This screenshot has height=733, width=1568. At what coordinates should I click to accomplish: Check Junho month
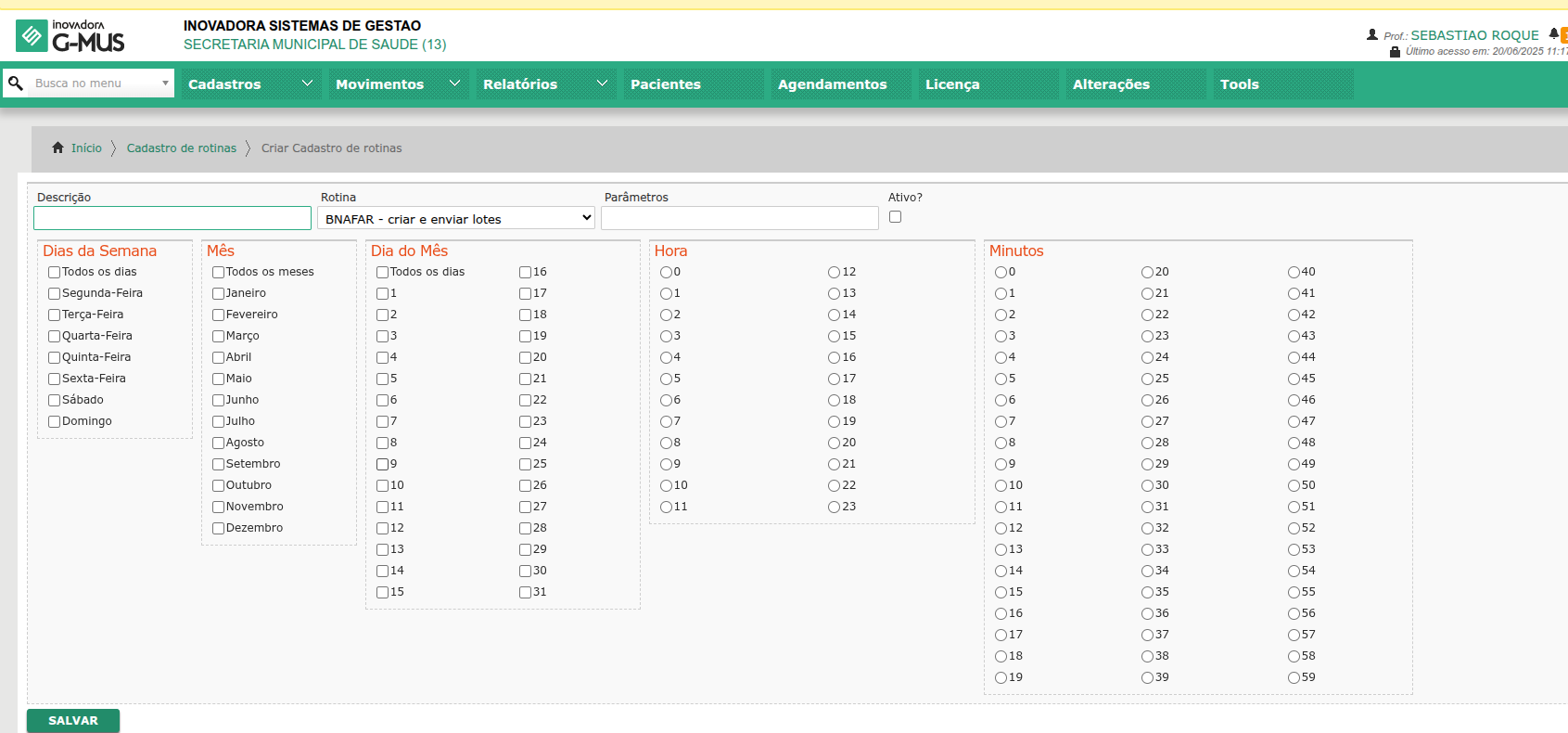point(218,401)
